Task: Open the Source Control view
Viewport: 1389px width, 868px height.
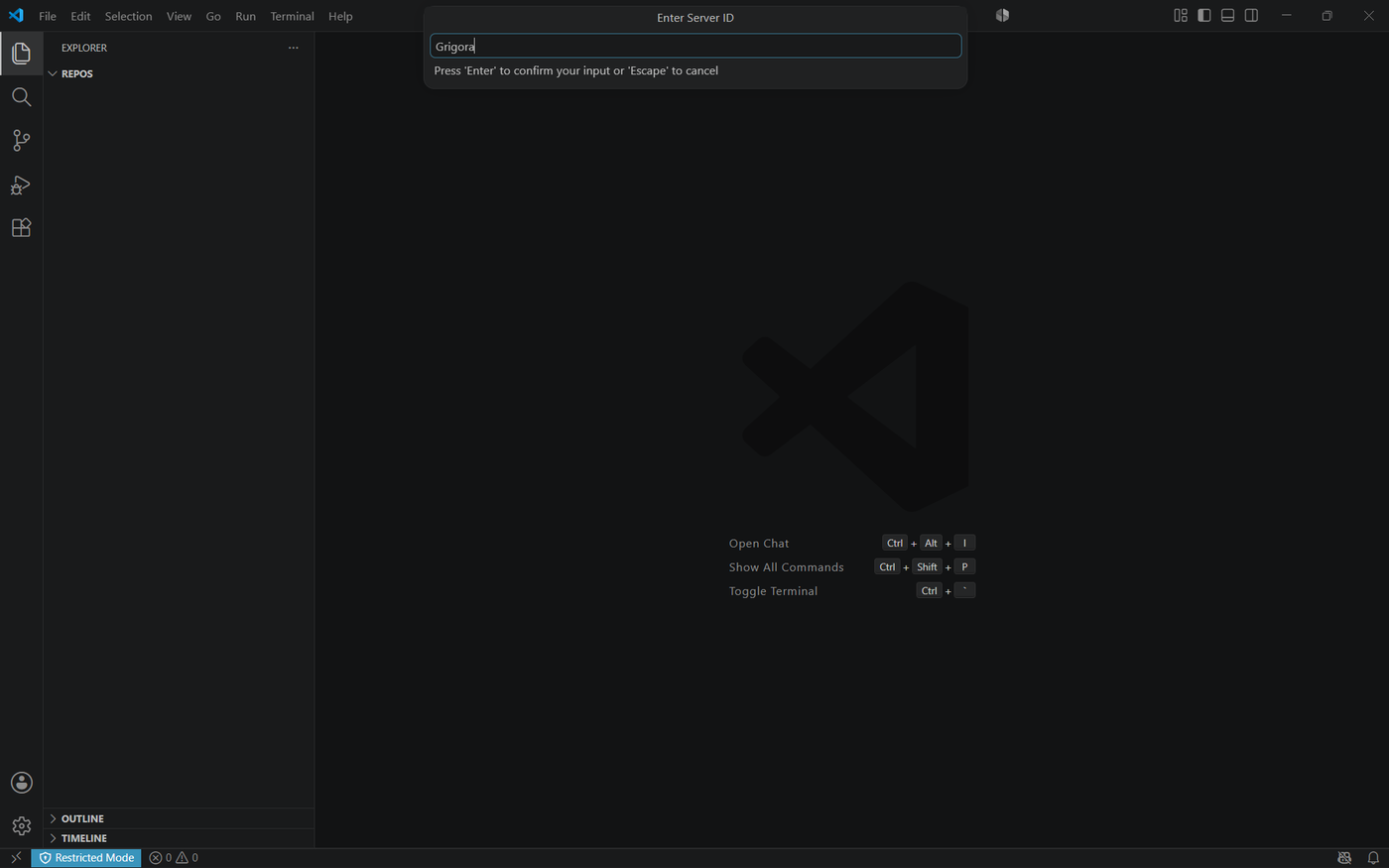Action: click(x=21, y=140)
